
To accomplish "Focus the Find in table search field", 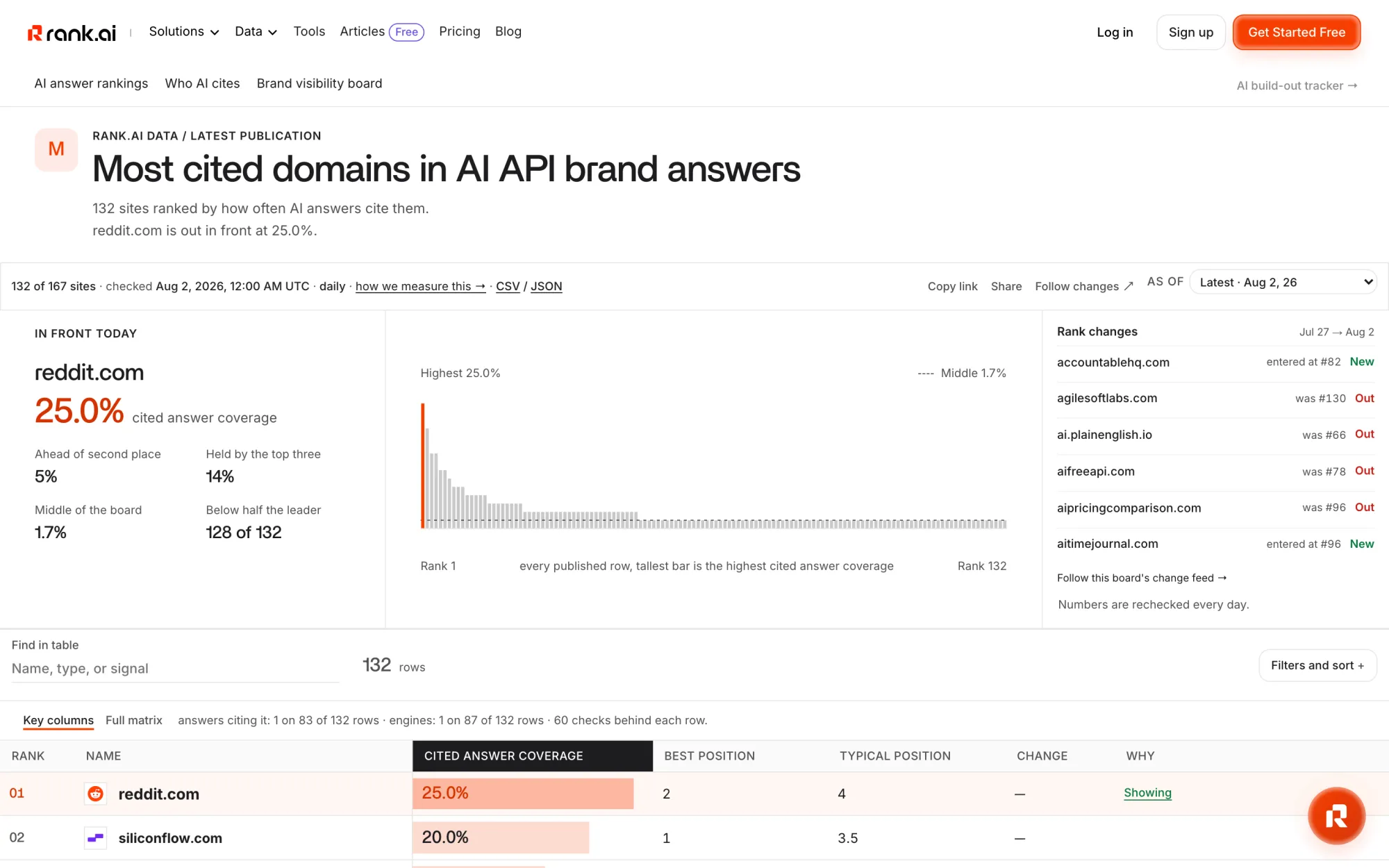I will tap(175, 669).
